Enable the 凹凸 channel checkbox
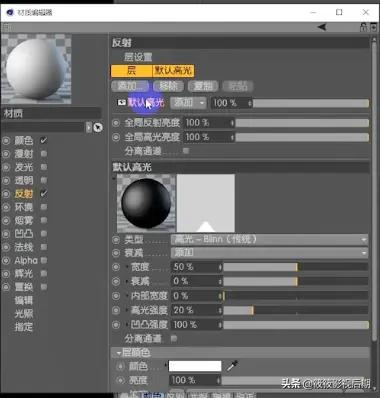This screenshot has height=398, width=380. [x=44, y=234]
